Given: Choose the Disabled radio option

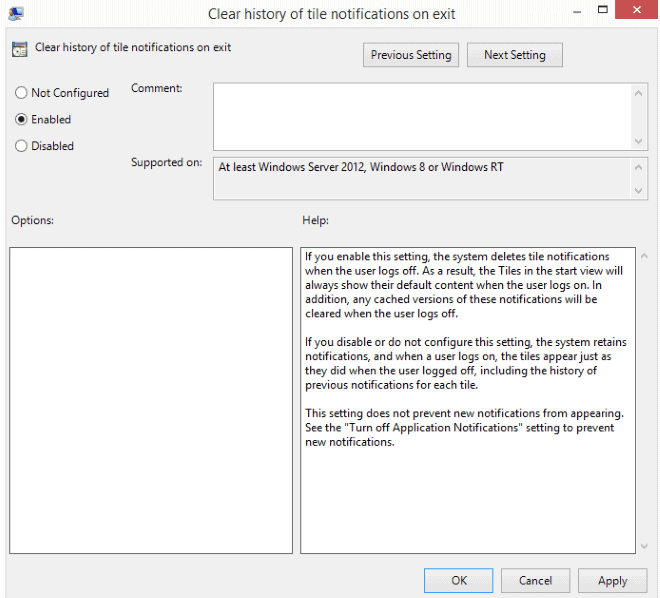Looking at the screenshot, I should tap(22, 146).
